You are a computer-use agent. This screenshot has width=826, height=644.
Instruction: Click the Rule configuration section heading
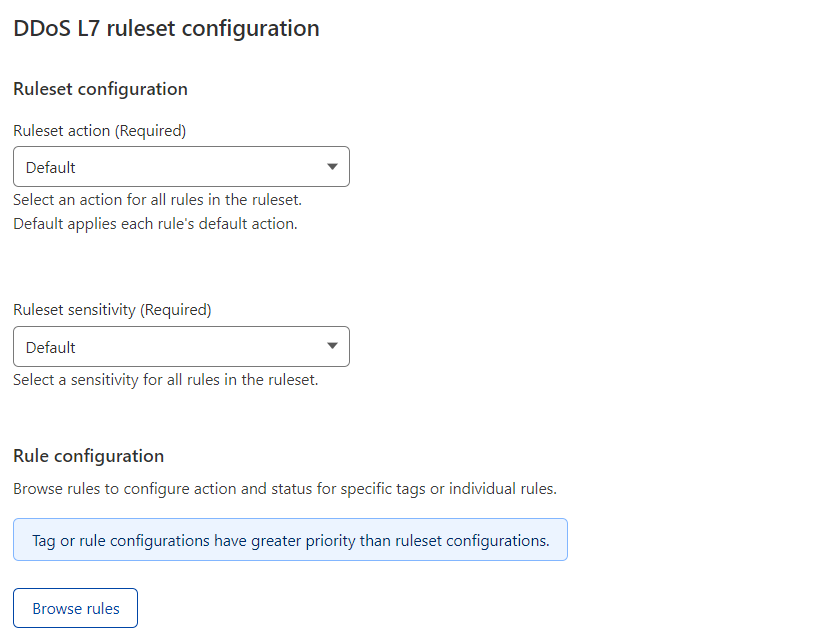coord(88,455)
